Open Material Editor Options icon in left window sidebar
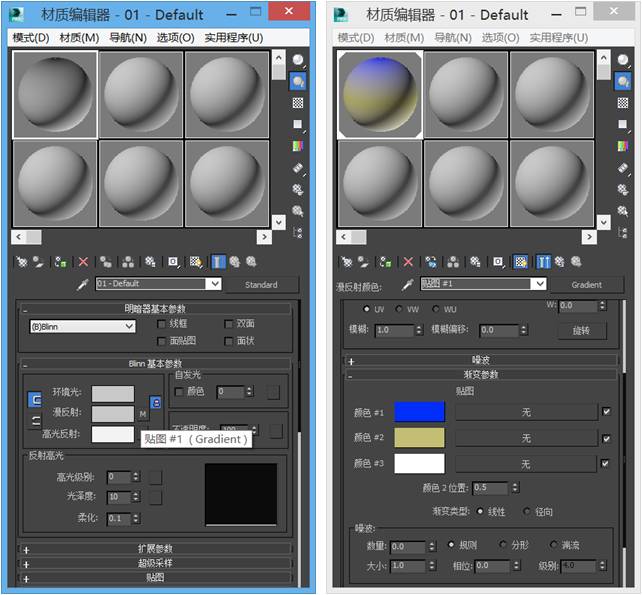Viewport: 642px width, 595px height. tap(298, 190)
